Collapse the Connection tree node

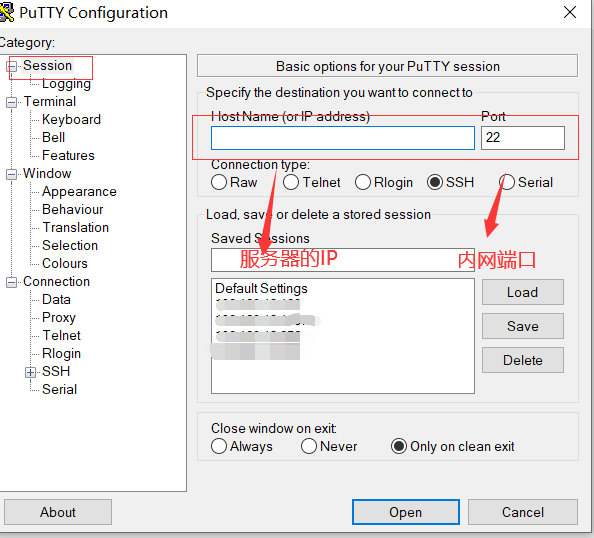12,282
